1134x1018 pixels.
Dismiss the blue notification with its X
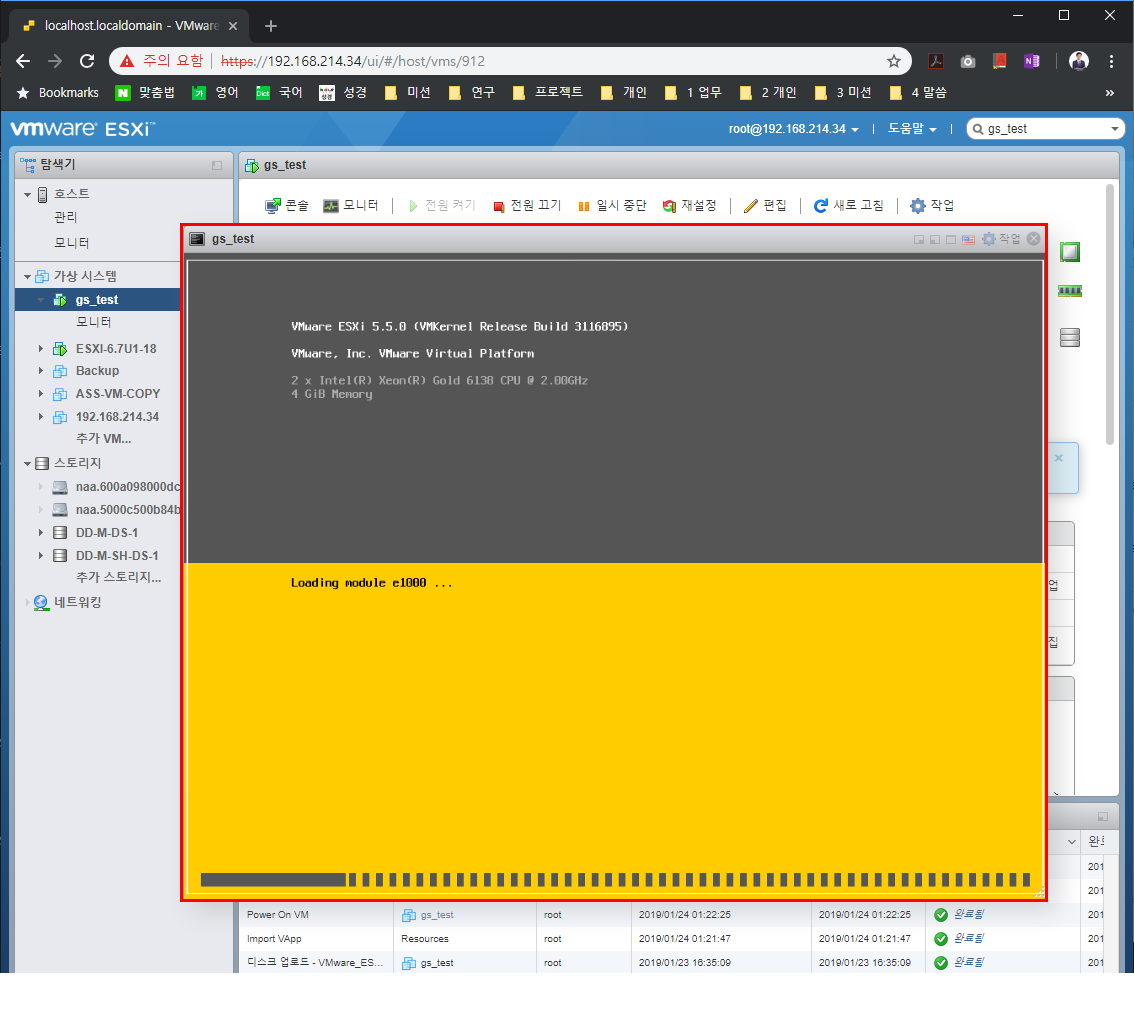click(x=1059, y=458)
